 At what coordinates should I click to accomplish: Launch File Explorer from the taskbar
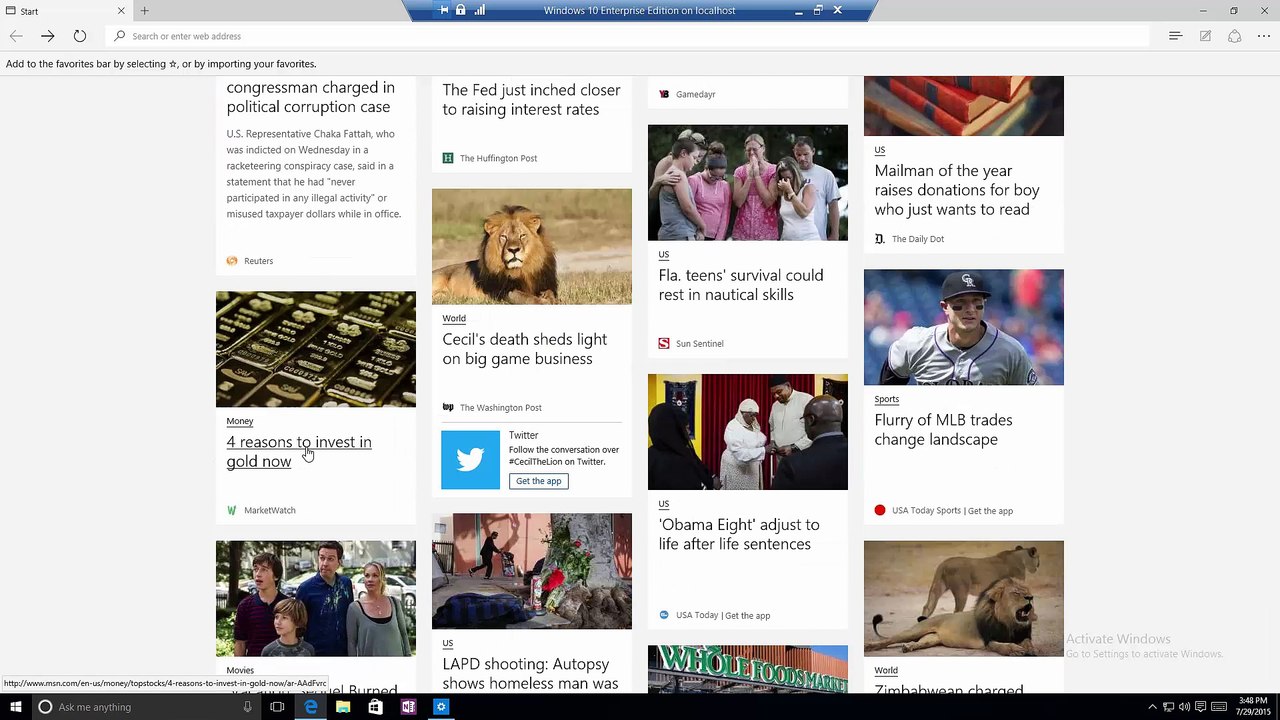(343, 707)
